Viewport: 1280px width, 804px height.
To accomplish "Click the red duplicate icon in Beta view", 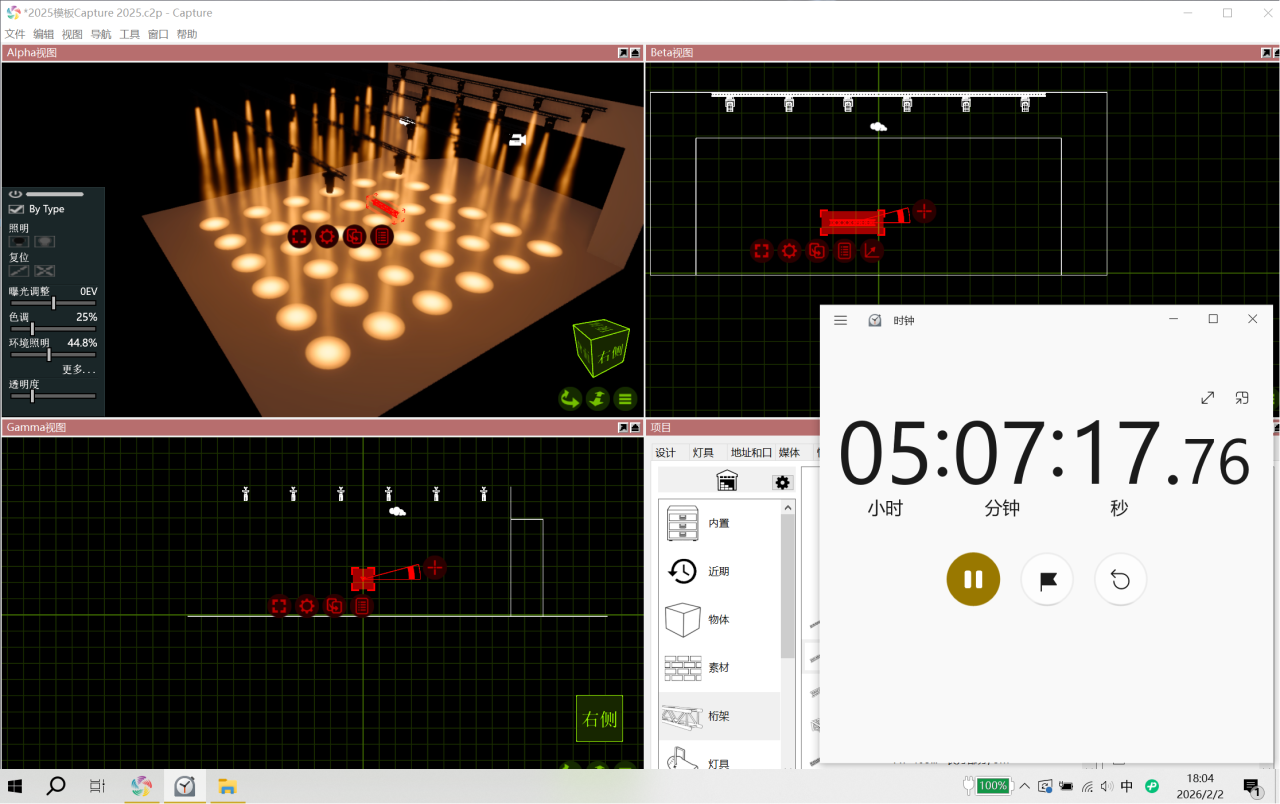I will pos(817,251).
